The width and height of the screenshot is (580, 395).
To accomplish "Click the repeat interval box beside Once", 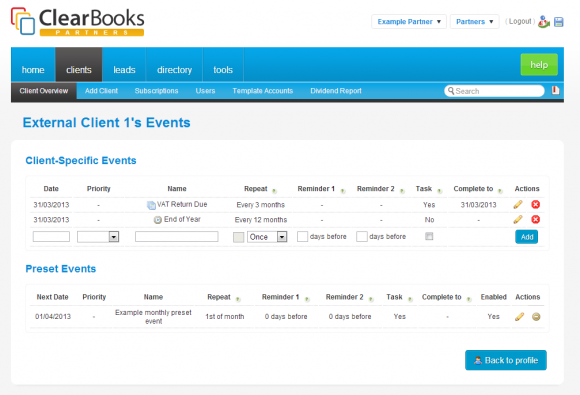I will 239,237.
